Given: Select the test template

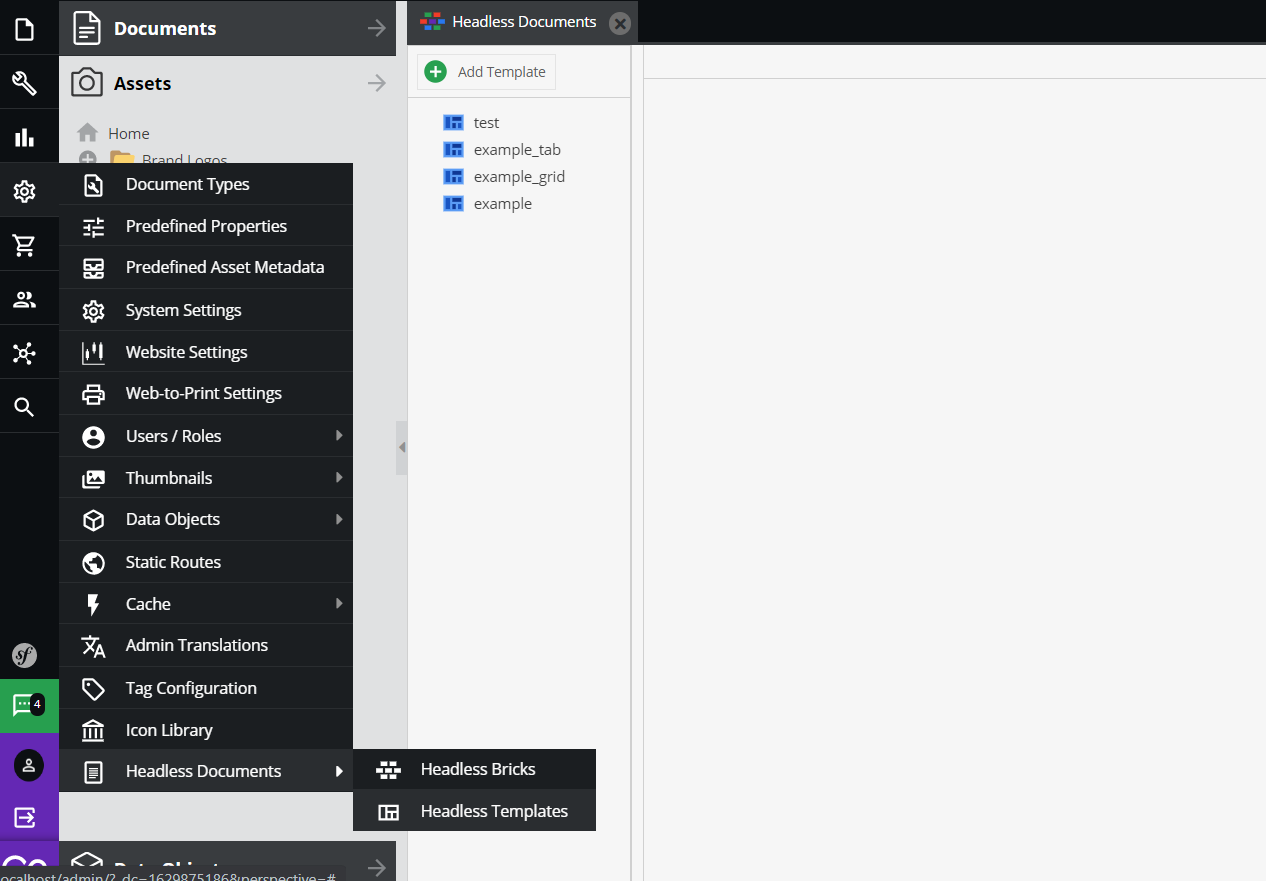Looking at the screenshot, I should click(486, 122).
